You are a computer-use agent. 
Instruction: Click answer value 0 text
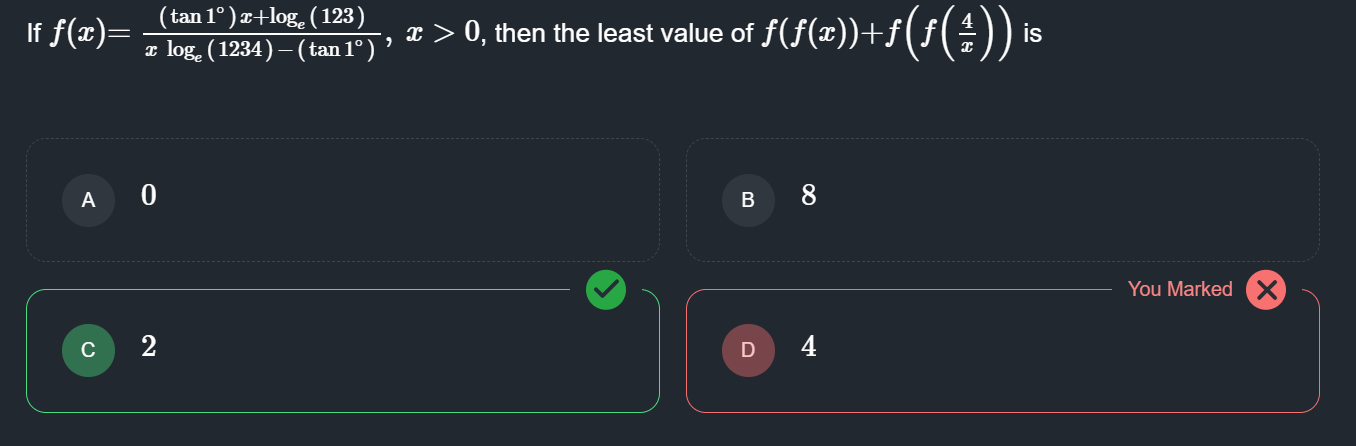[149, 196]
